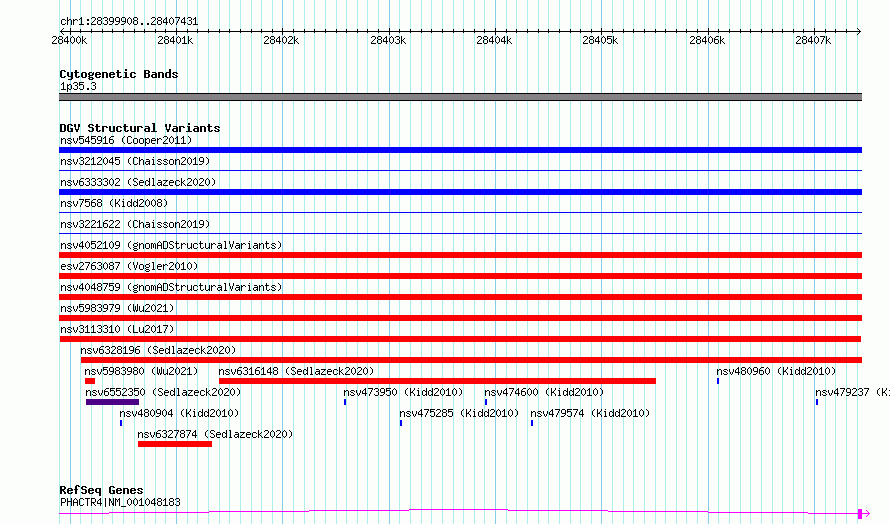Image resolution: width=890 pixels, height=524 pixels.
Task: Click the blue marker of nsv474600
Action: (486, 402)
